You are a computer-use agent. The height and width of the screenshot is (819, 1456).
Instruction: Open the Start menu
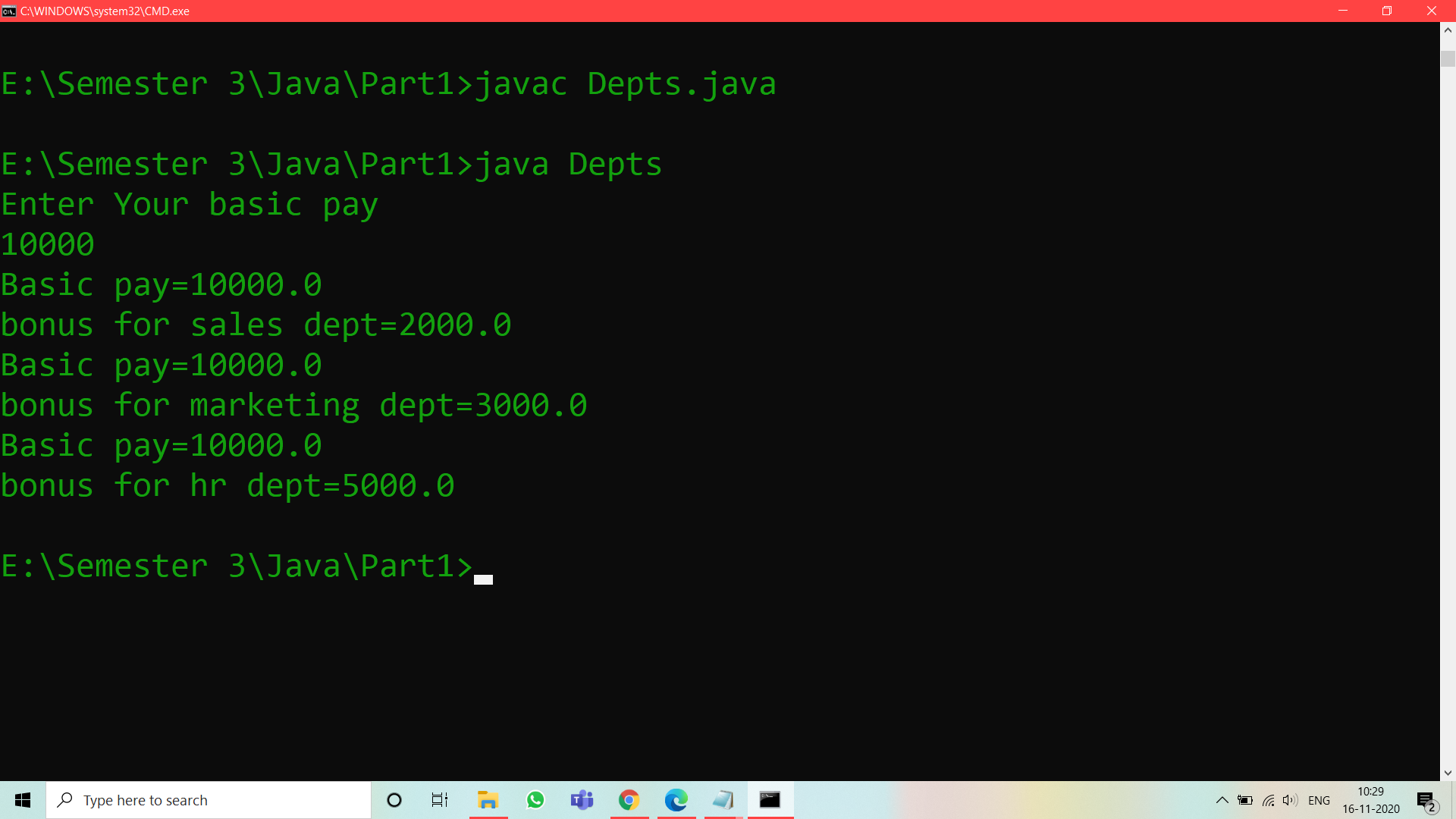coord(22,799)
